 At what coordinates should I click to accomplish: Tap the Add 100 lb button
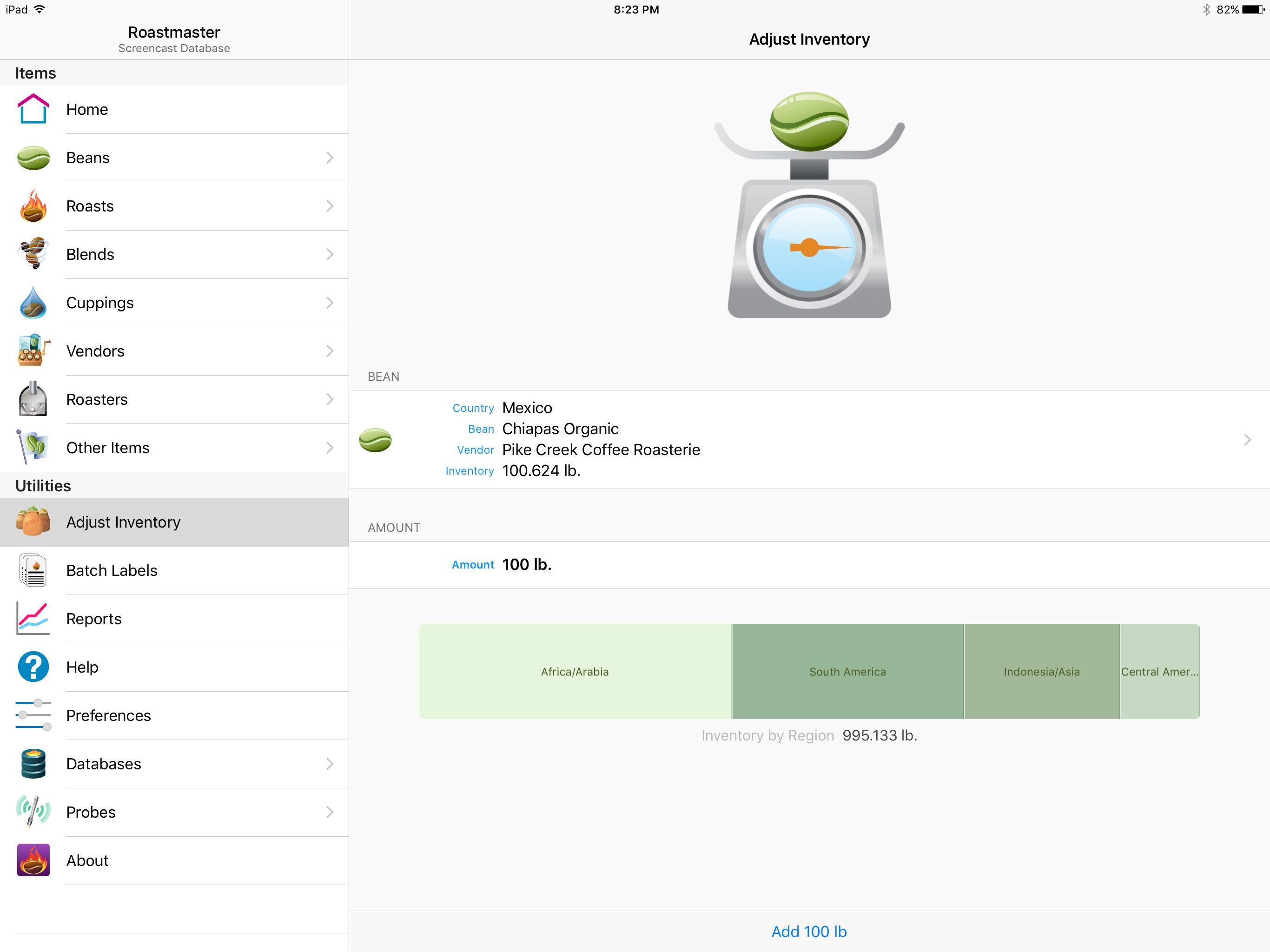click(808, 932)
